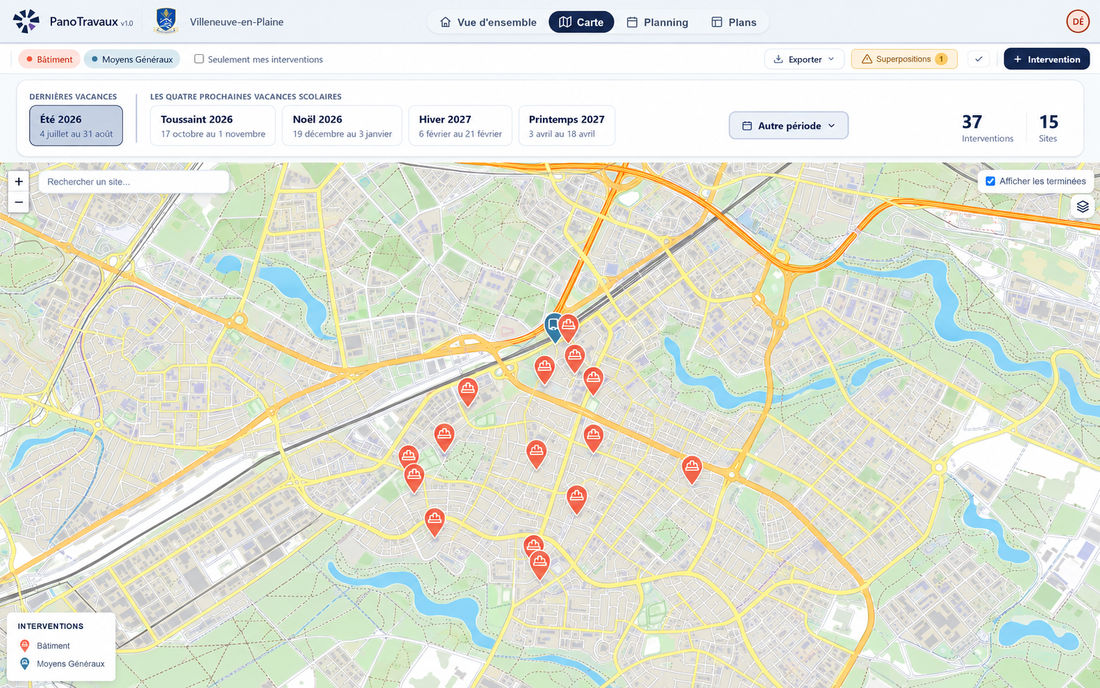Open the Superpositions warning button

pyautogui.click(x=904, y=59)
